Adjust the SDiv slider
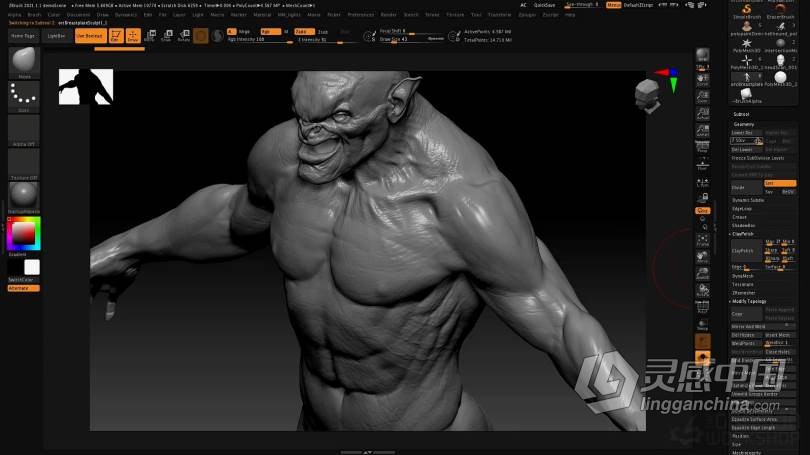 [746, 141]
